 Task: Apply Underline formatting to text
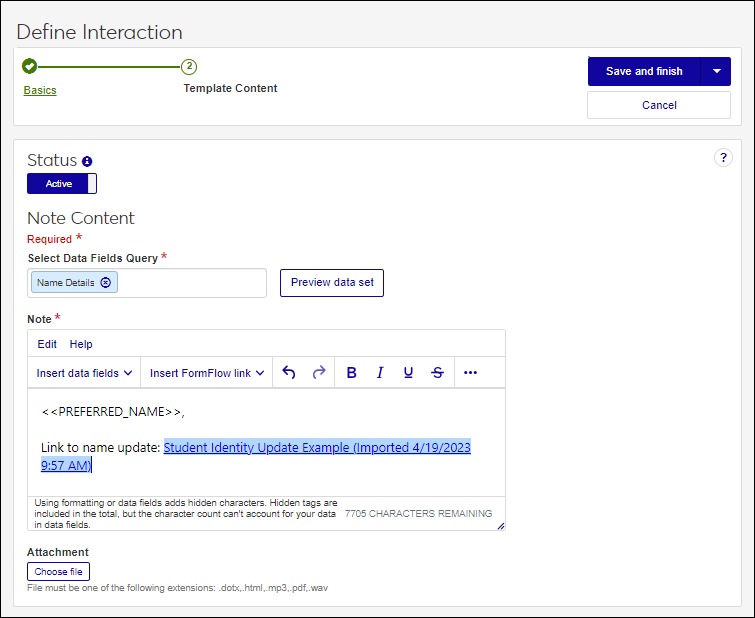[408, 373]
